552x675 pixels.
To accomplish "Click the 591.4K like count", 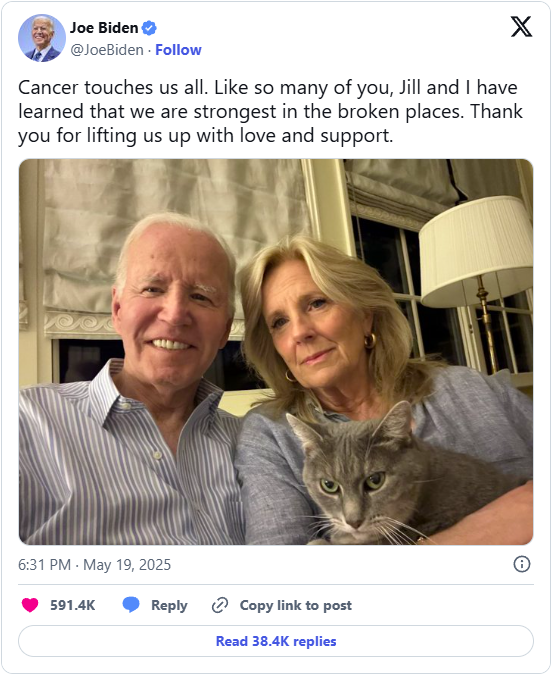I will pos(72,605).
